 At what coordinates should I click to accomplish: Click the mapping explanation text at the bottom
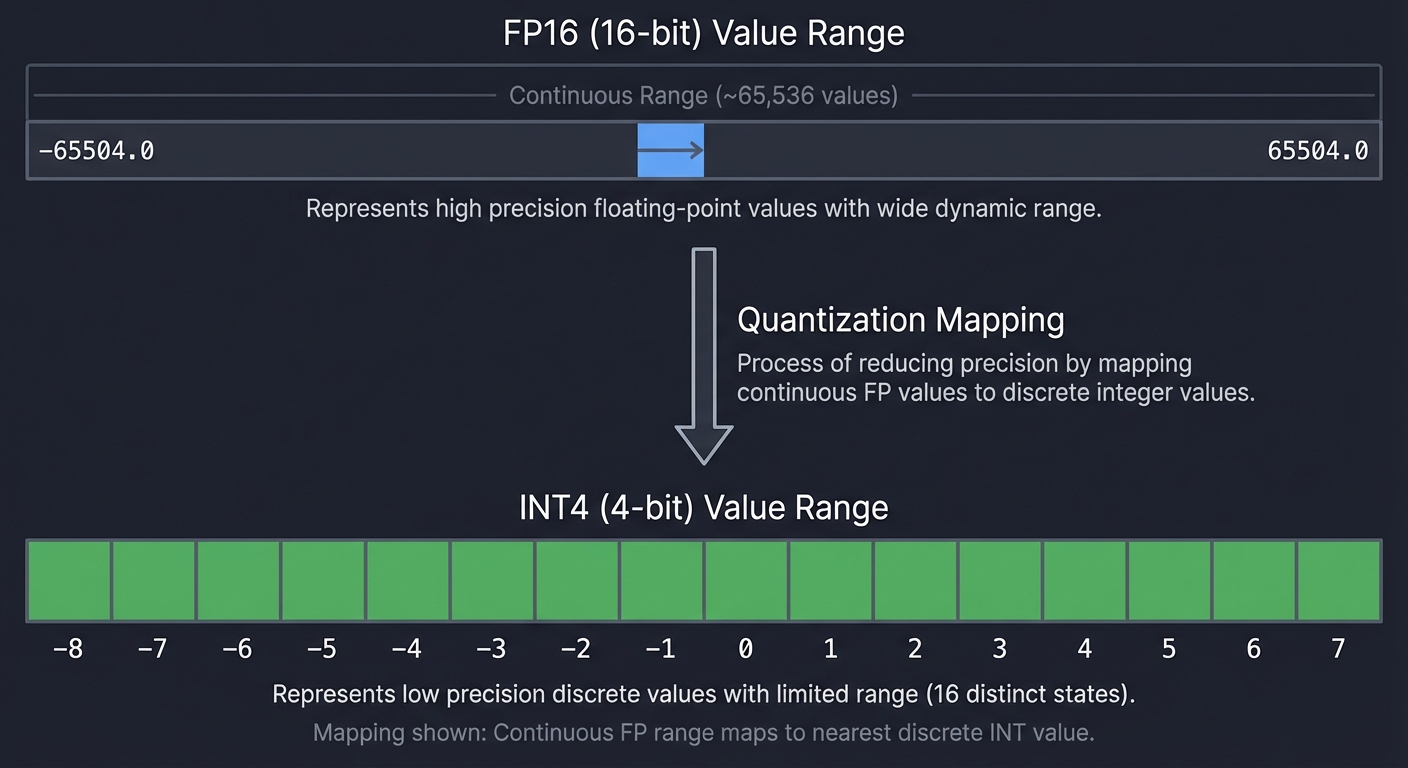pyautogui.click(x=703, y=732)
